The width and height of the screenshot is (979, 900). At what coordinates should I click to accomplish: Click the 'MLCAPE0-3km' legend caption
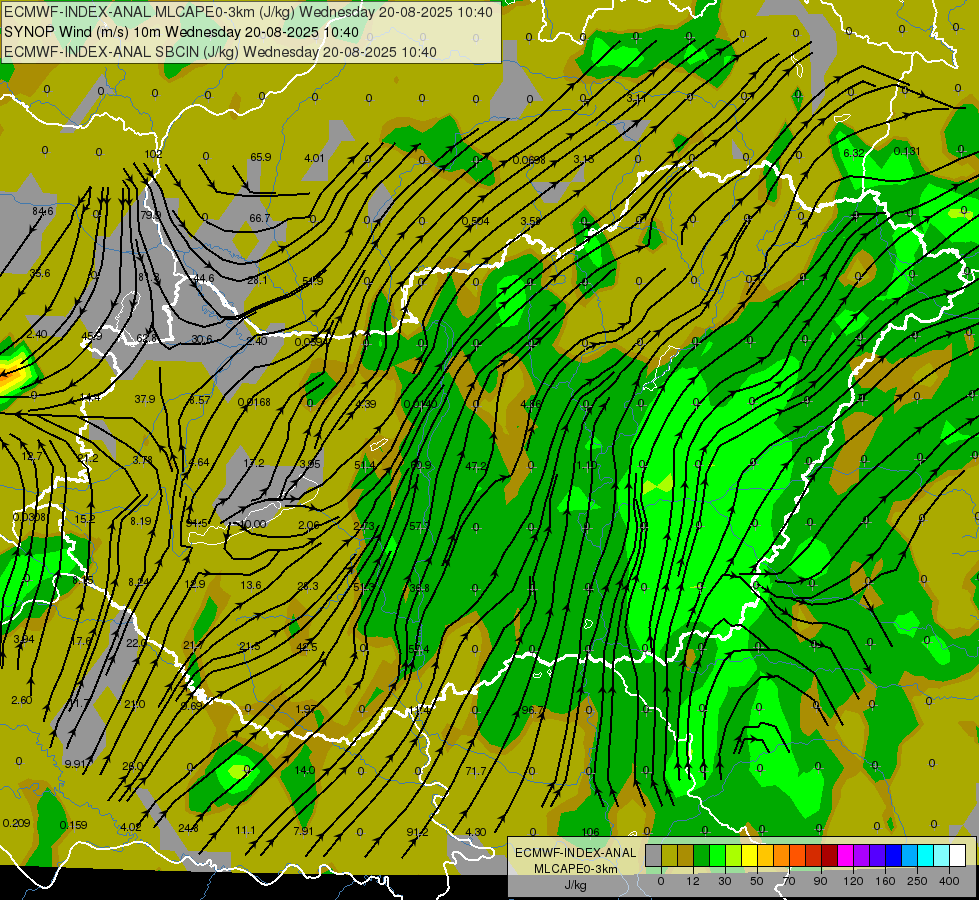[576, 869]
